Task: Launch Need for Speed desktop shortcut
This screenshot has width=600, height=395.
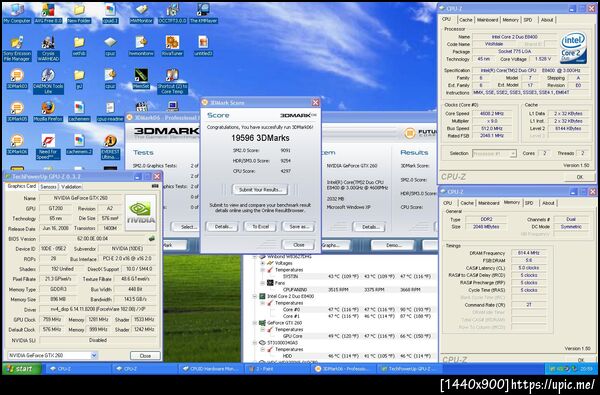Action: pyautogui.click(x=48, y=147)
